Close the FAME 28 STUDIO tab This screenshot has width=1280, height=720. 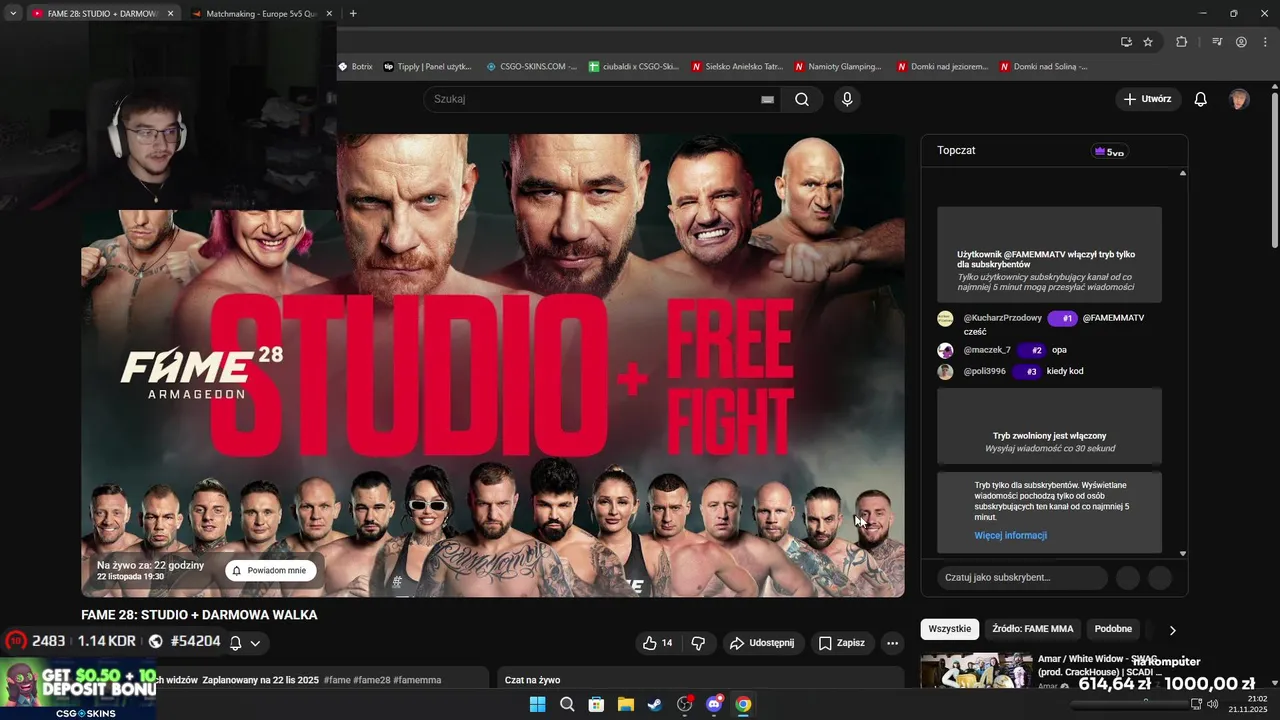pyautogui.click(x=170, y=14)
